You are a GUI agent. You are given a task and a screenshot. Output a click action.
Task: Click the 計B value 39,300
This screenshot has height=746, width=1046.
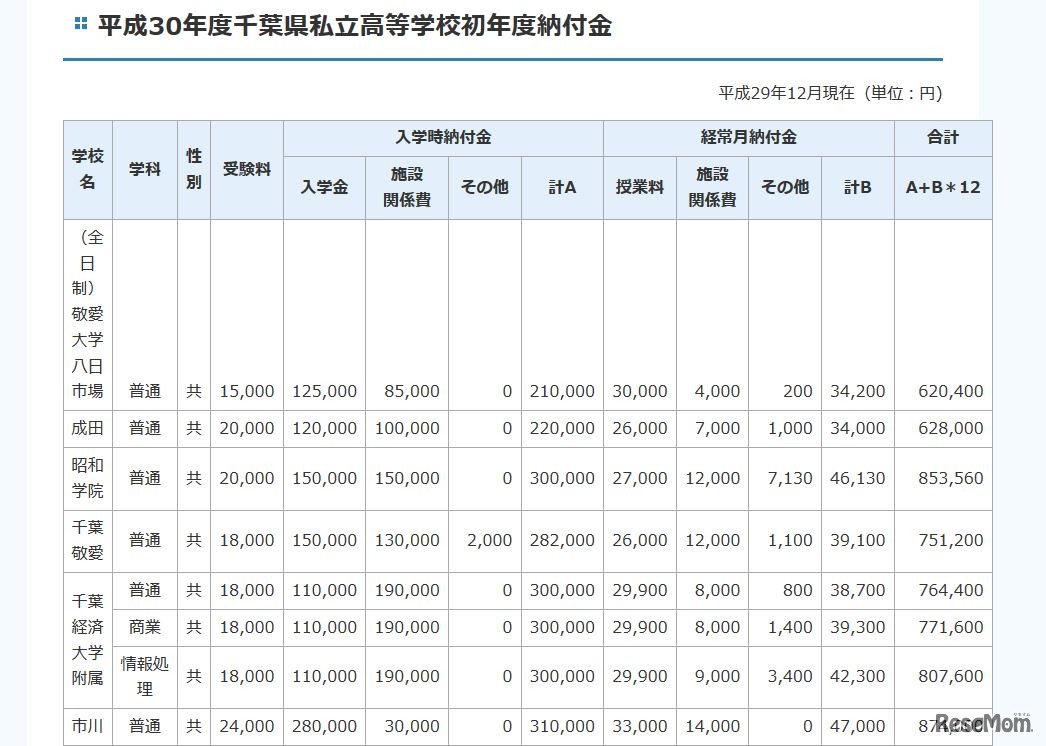pyautogui.click(x=857, y=627)
